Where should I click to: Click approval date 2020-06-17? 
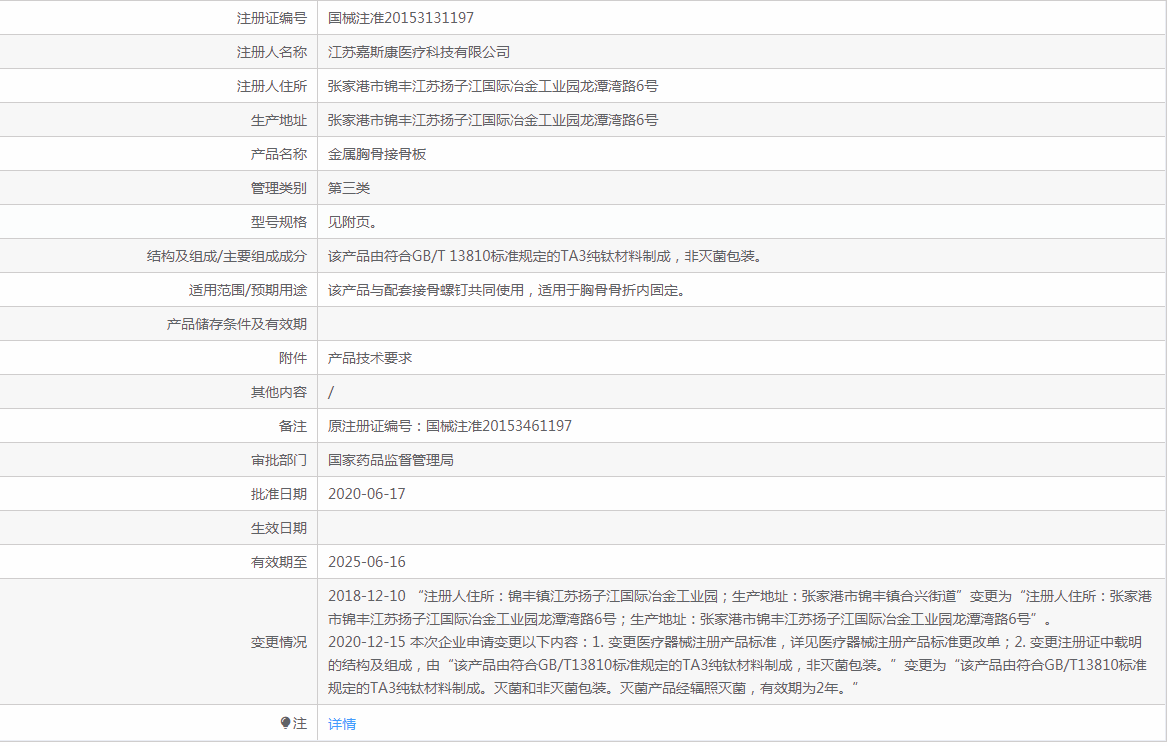(366, 494)
